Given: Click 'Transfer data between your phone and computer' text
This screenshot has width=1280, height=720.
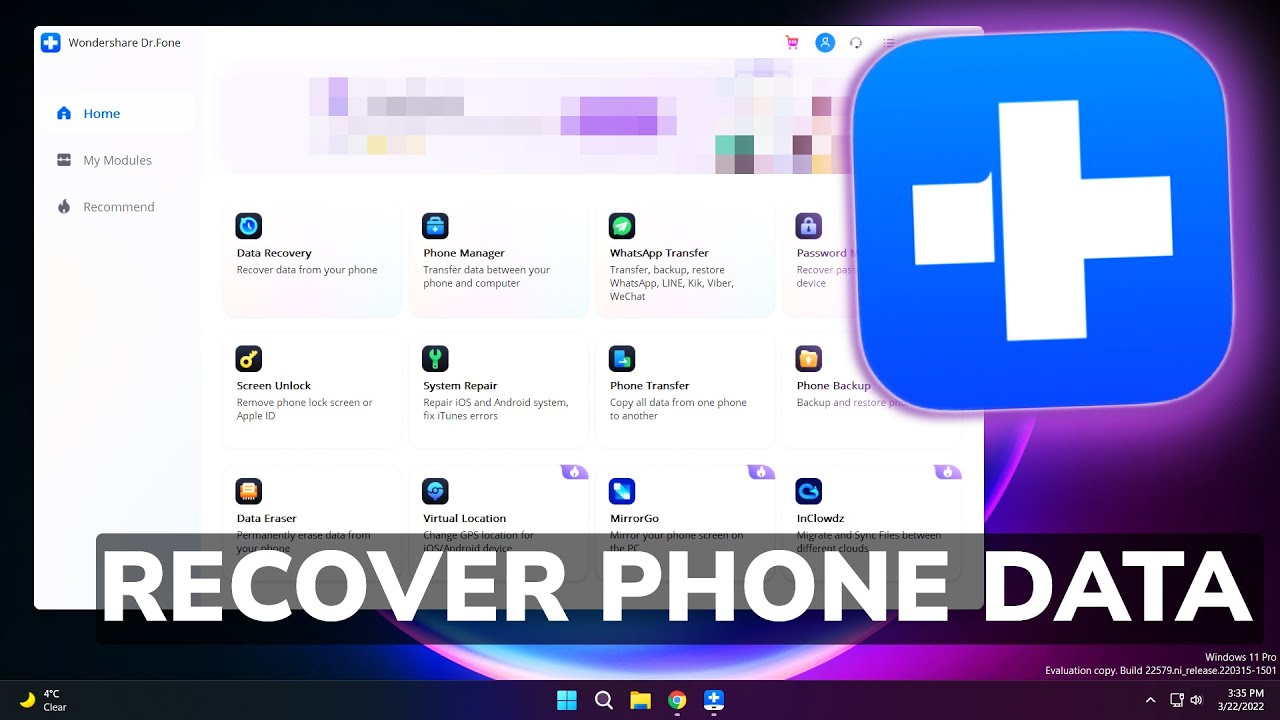Looking at the screenshot, I should coord(487,277).
